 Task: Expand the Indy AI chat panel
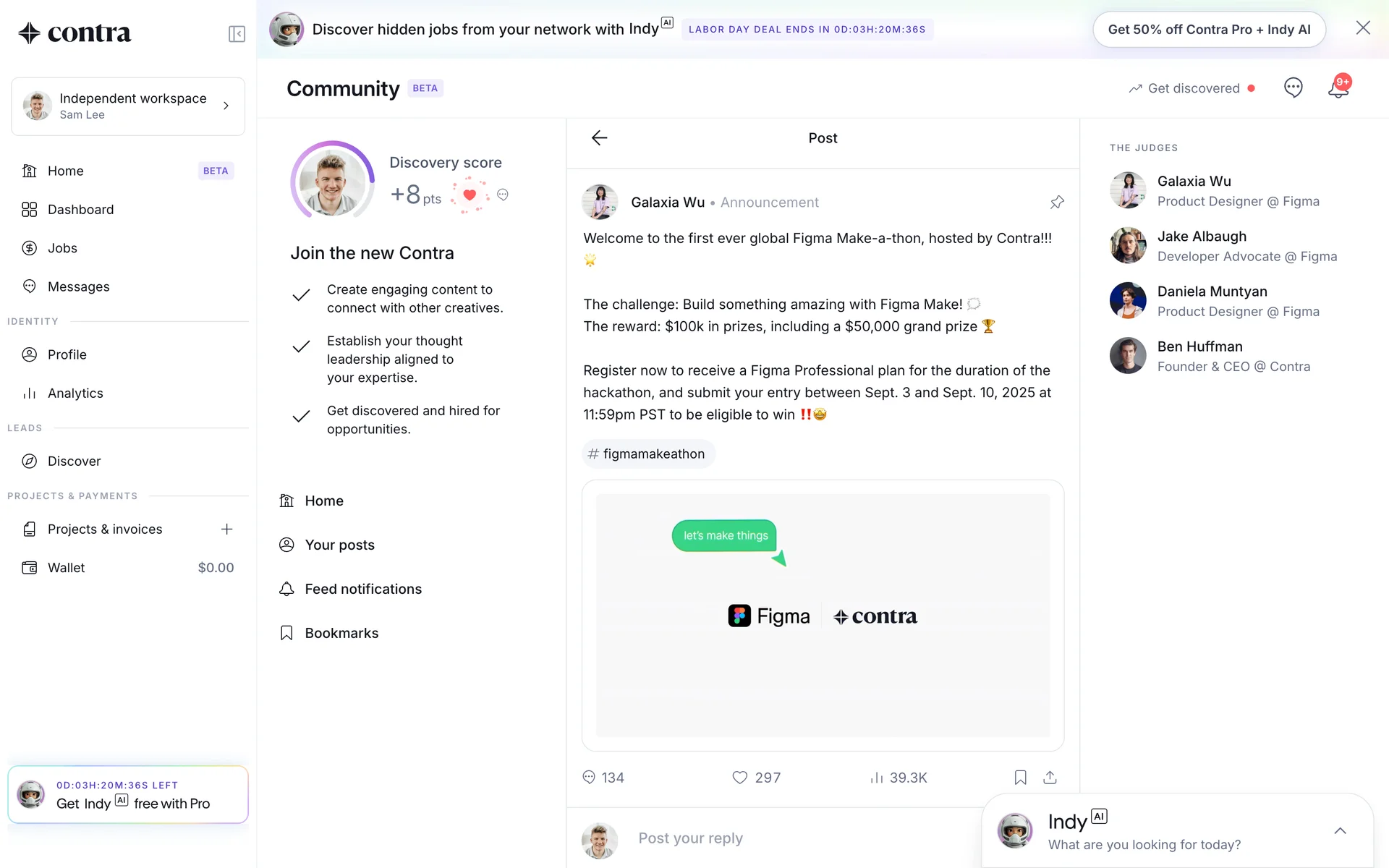point(1340,831)
